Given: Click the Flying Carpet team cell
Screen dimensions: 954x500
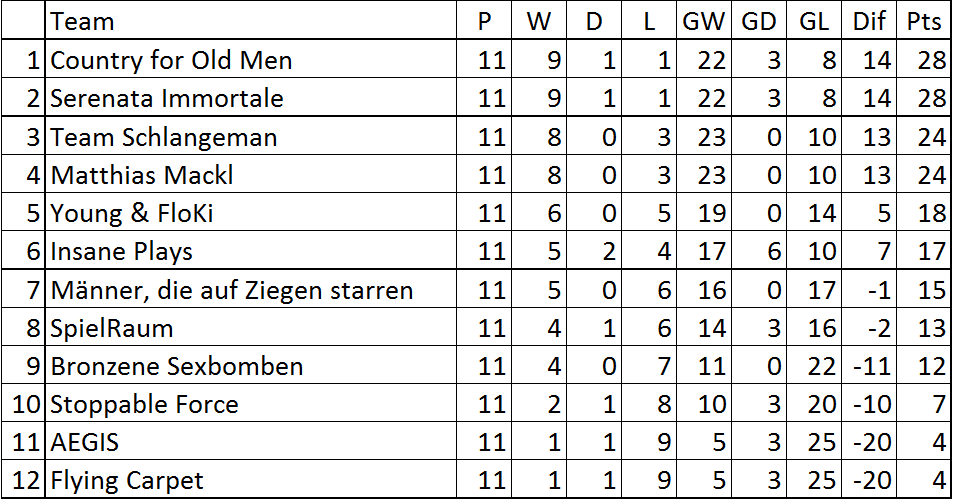Looking at the screenshot, I should tap(251, 479).
